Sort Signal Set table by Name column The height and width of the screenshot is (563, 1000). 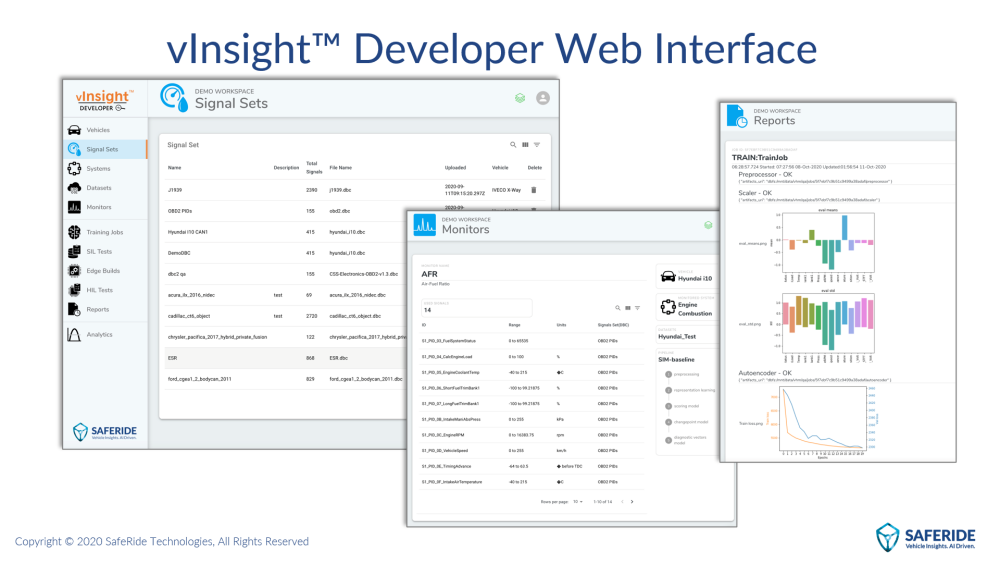click(x=174, y=168)
